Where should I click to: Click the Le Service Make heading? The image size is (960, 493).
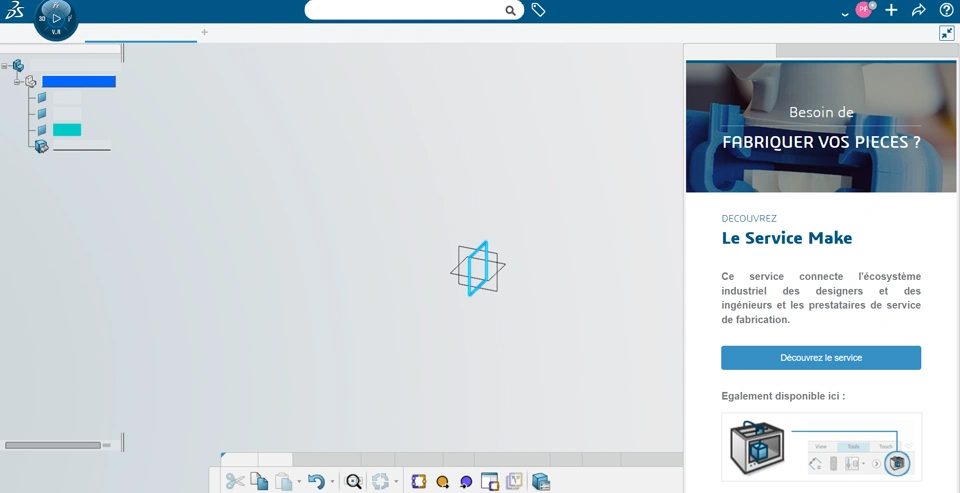[787, 238]
